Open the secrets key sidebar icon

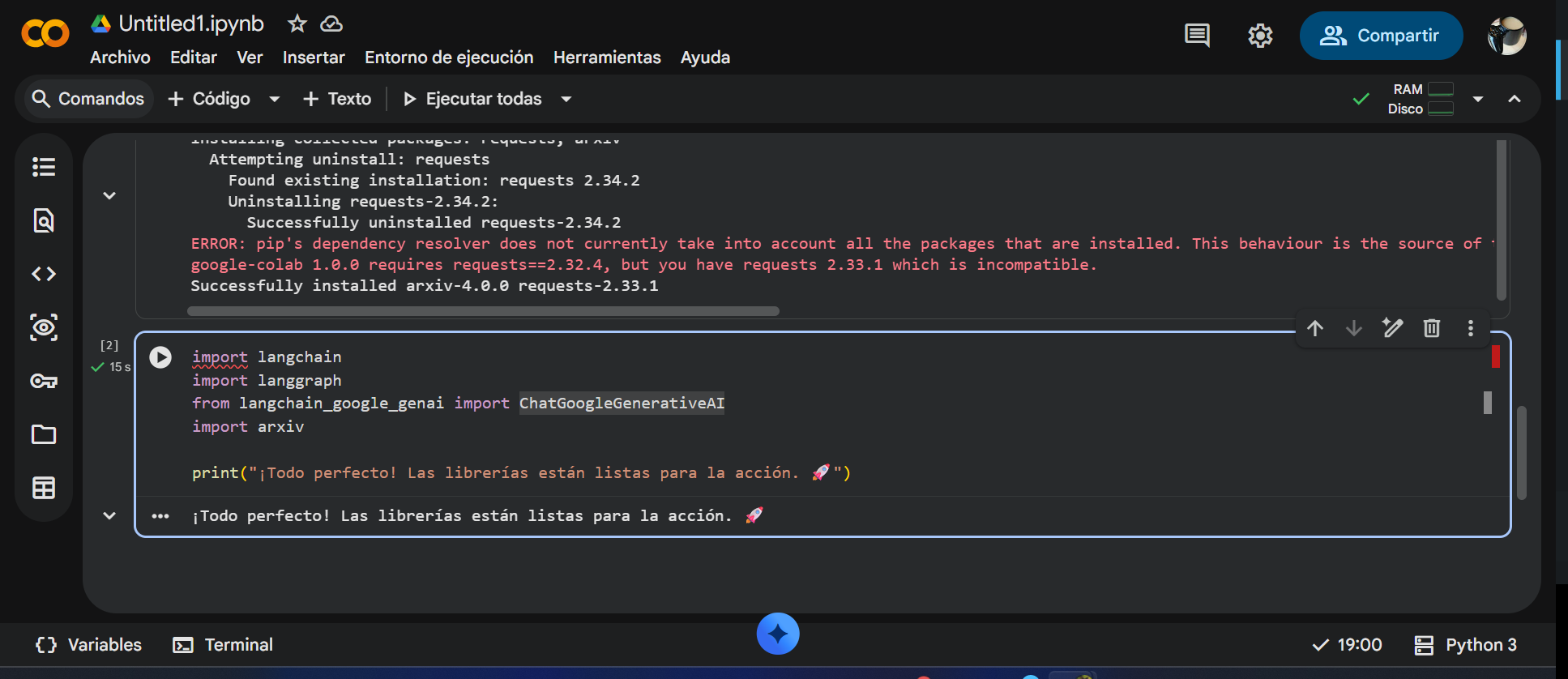[44, 381]
